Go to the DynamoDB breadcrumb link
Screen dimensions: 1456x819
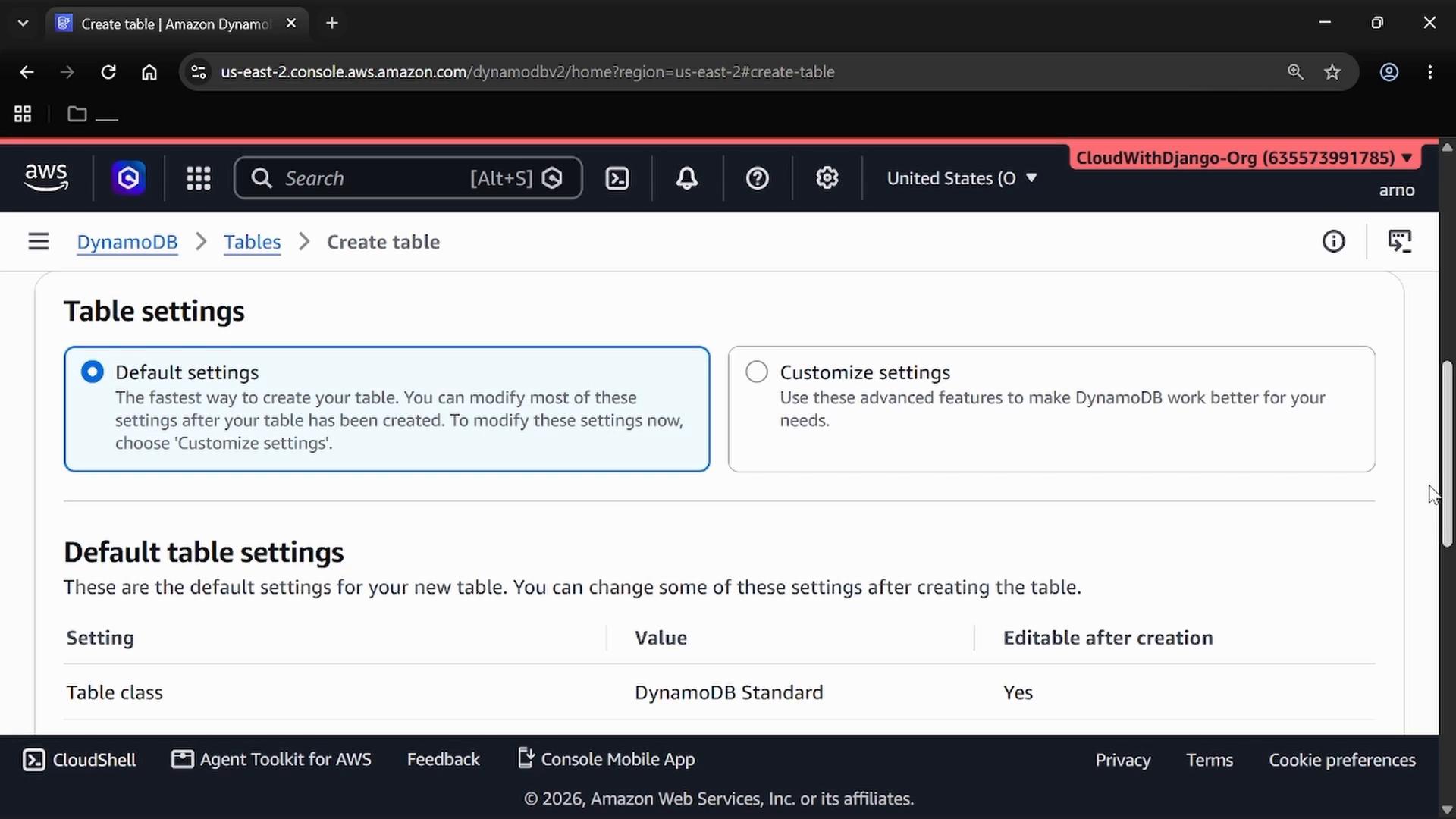tap(127, 242)
